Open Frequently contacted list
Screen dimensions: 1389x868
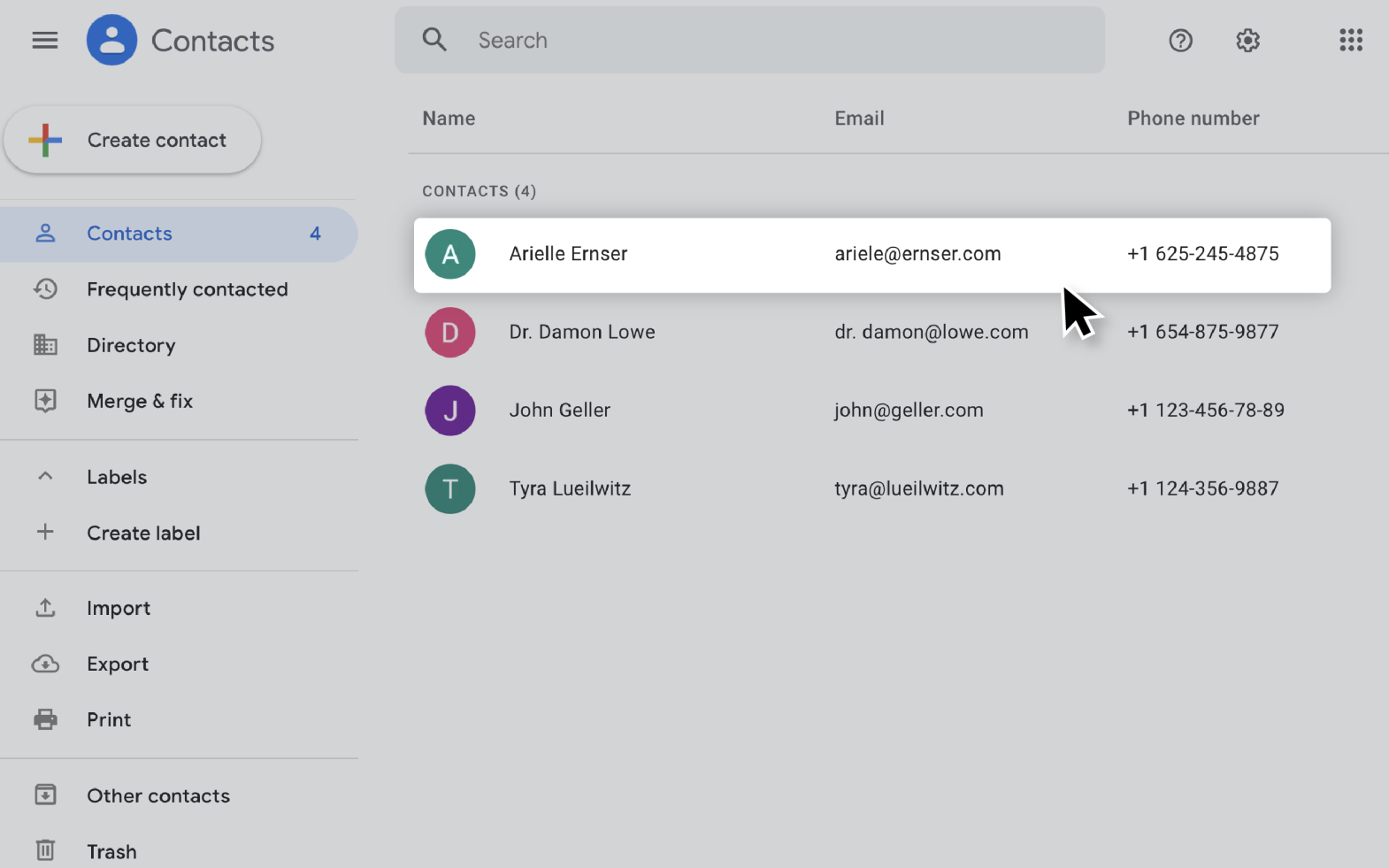tap(187, 289)
